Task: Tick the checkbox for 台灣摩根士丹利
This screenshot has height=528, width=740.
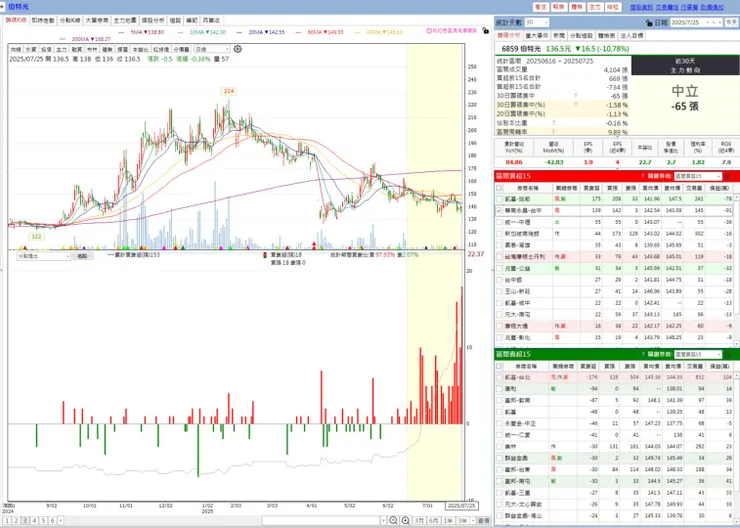Action: (x=499, y=257)
